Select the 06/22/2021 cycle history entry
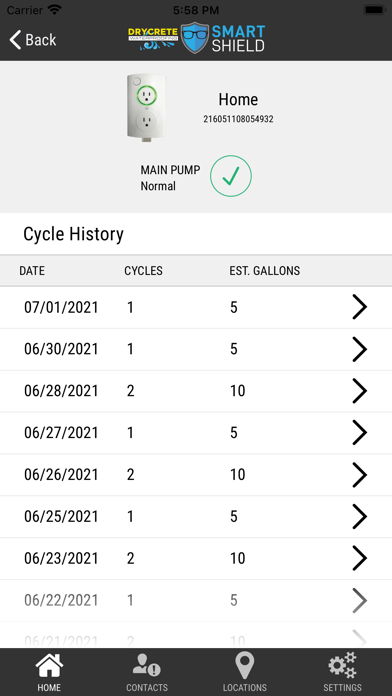 click(196, 601)
